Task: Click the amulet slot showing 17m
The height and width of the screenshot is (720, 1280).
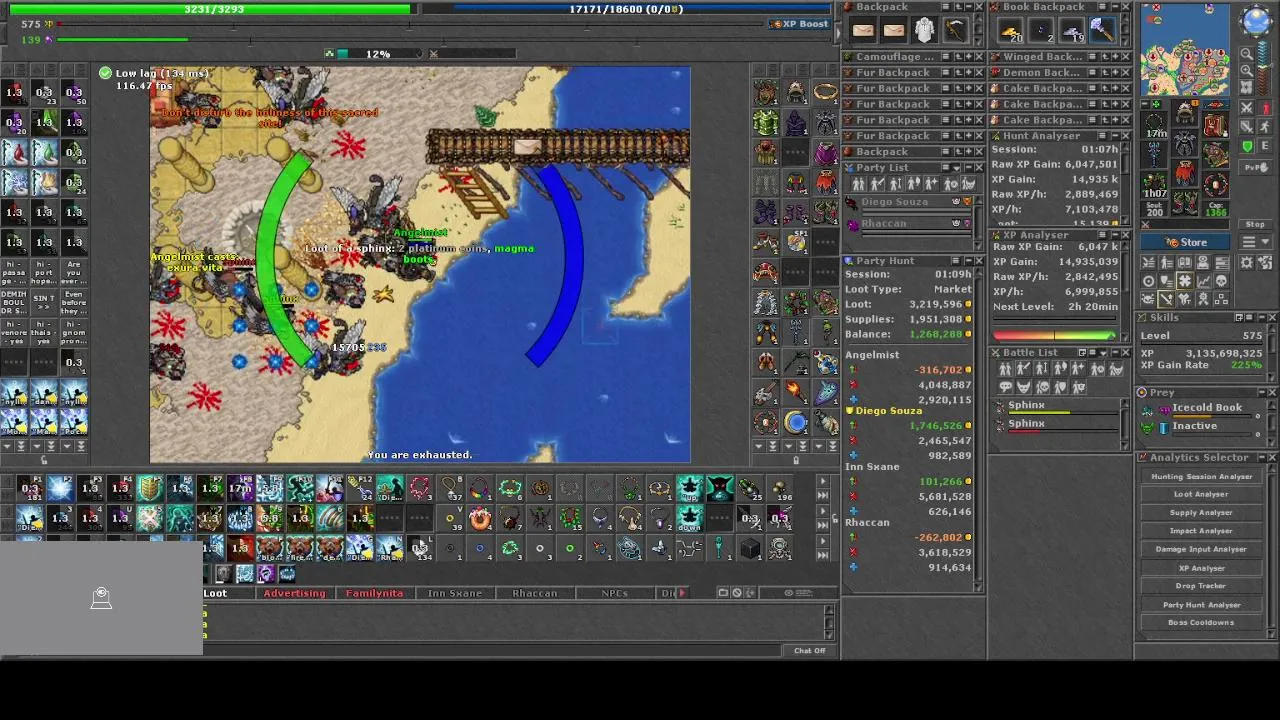Action: click(x=1156, y=125)
